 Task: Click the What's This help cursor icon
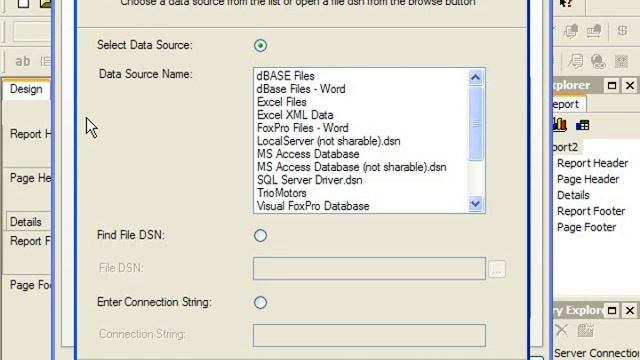[x=565, y=3]
